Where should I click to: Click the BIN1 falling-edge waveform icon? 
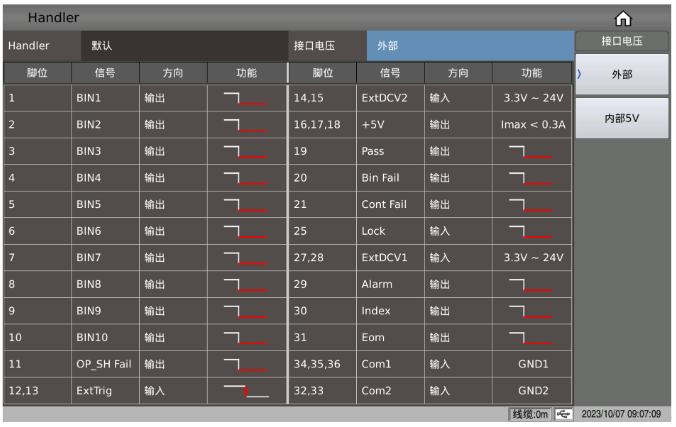[245, 98]
